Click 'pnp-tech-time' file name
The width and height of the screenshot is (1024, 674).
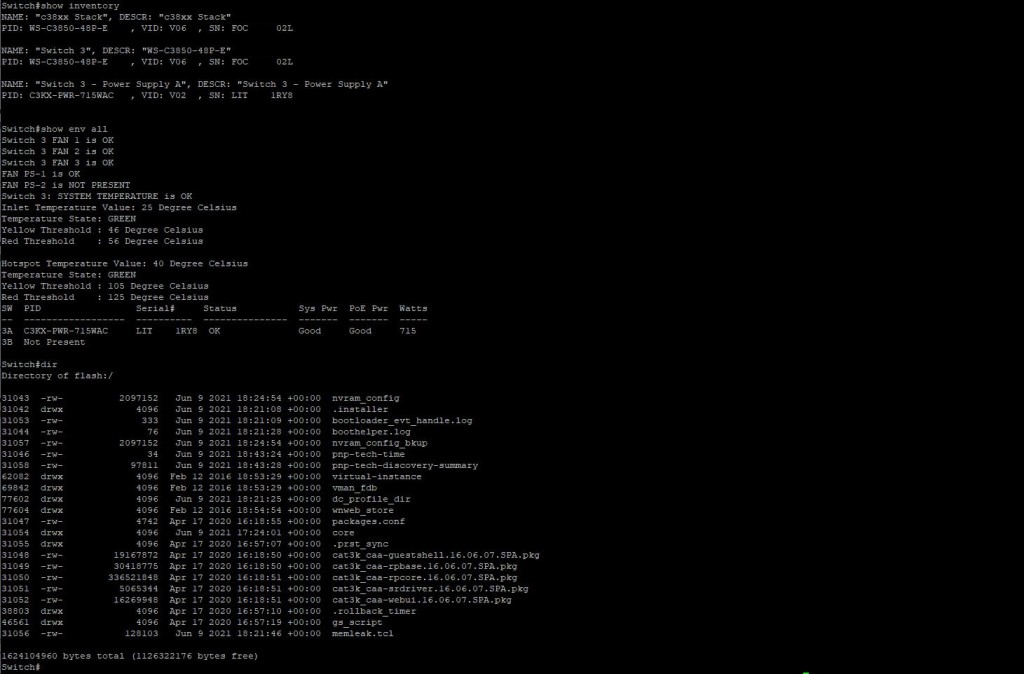pos(368,454)
